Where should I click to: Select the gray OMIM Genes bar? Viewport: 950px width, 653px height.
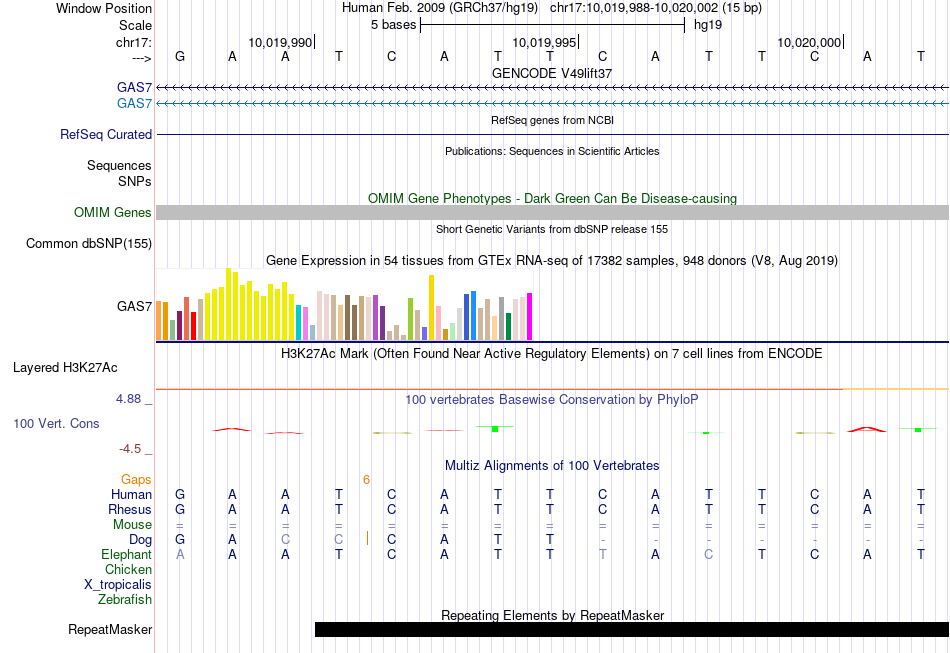pyautogui.click(x=552, y=212)
